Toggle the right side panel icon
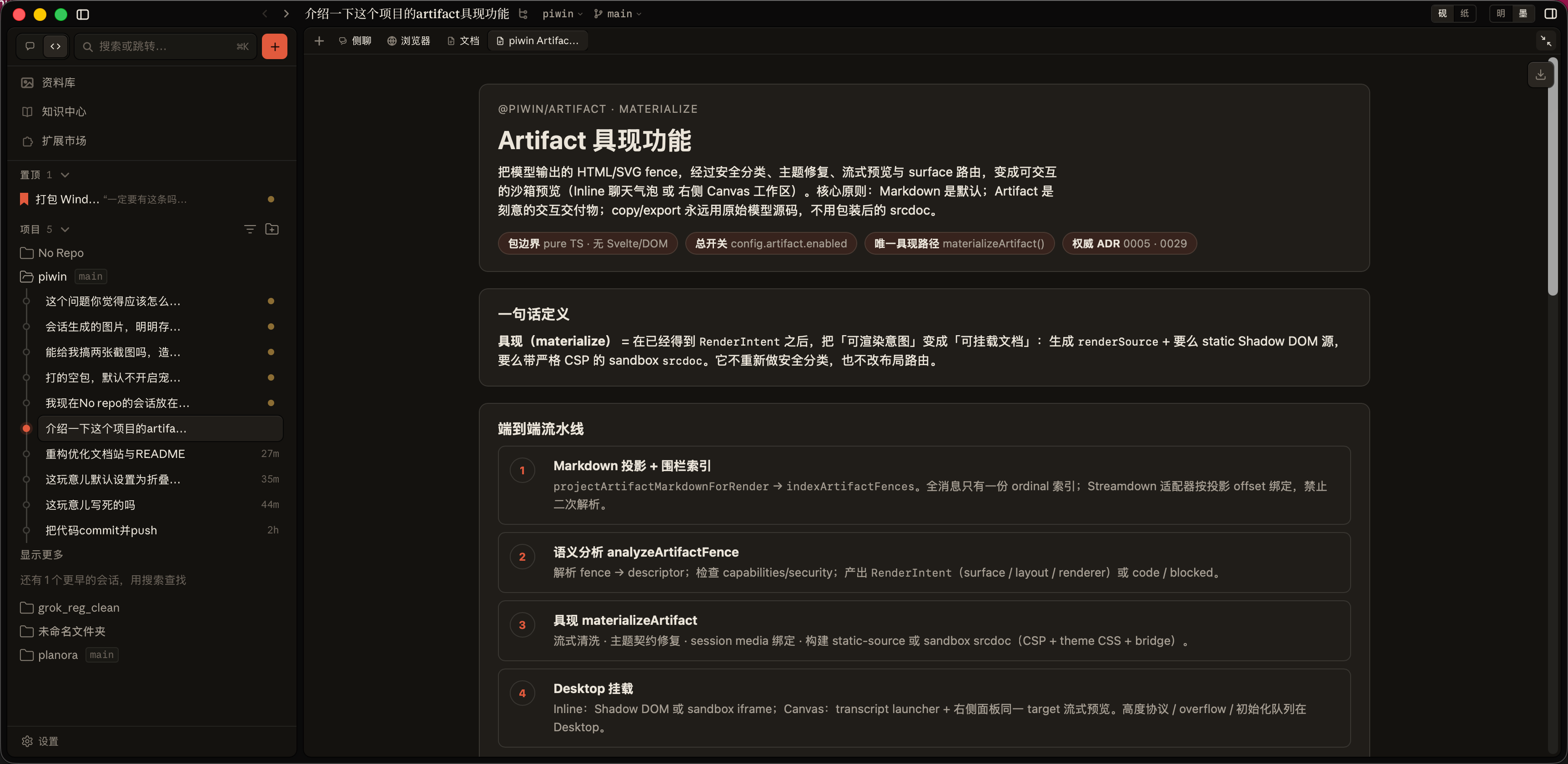 tap(1551, 13)
